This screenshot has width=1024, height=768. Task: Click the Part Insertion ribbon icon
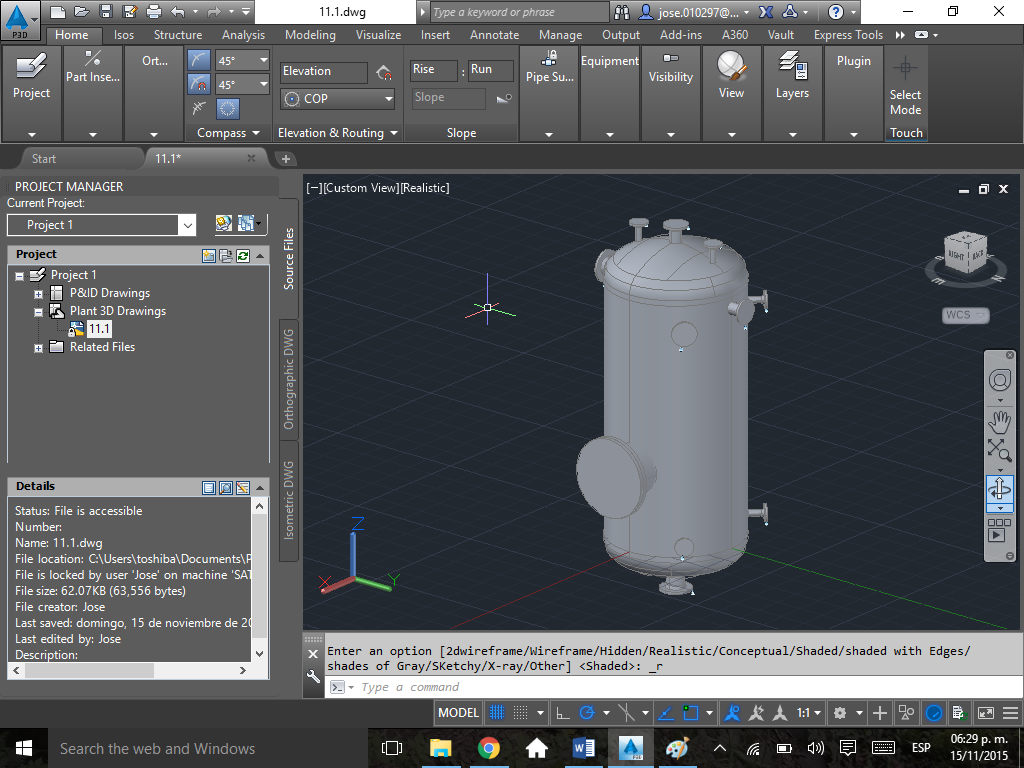93,59
